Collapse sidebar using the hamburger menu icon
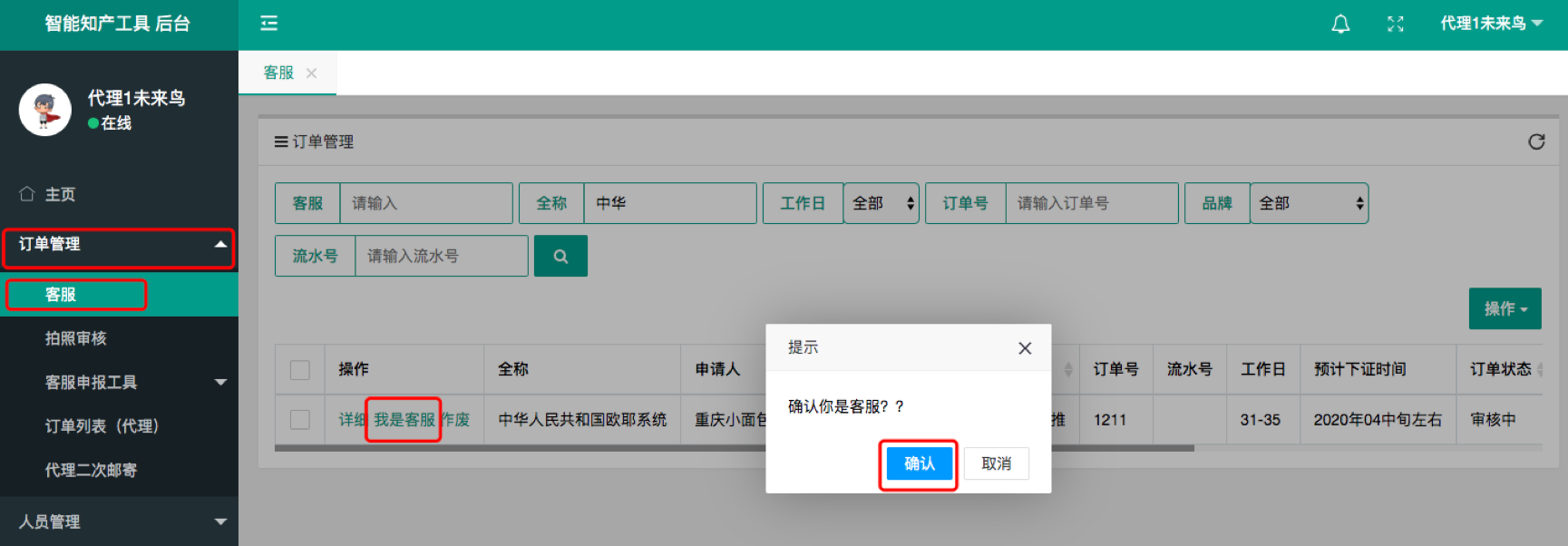 (x=269, y=24)
